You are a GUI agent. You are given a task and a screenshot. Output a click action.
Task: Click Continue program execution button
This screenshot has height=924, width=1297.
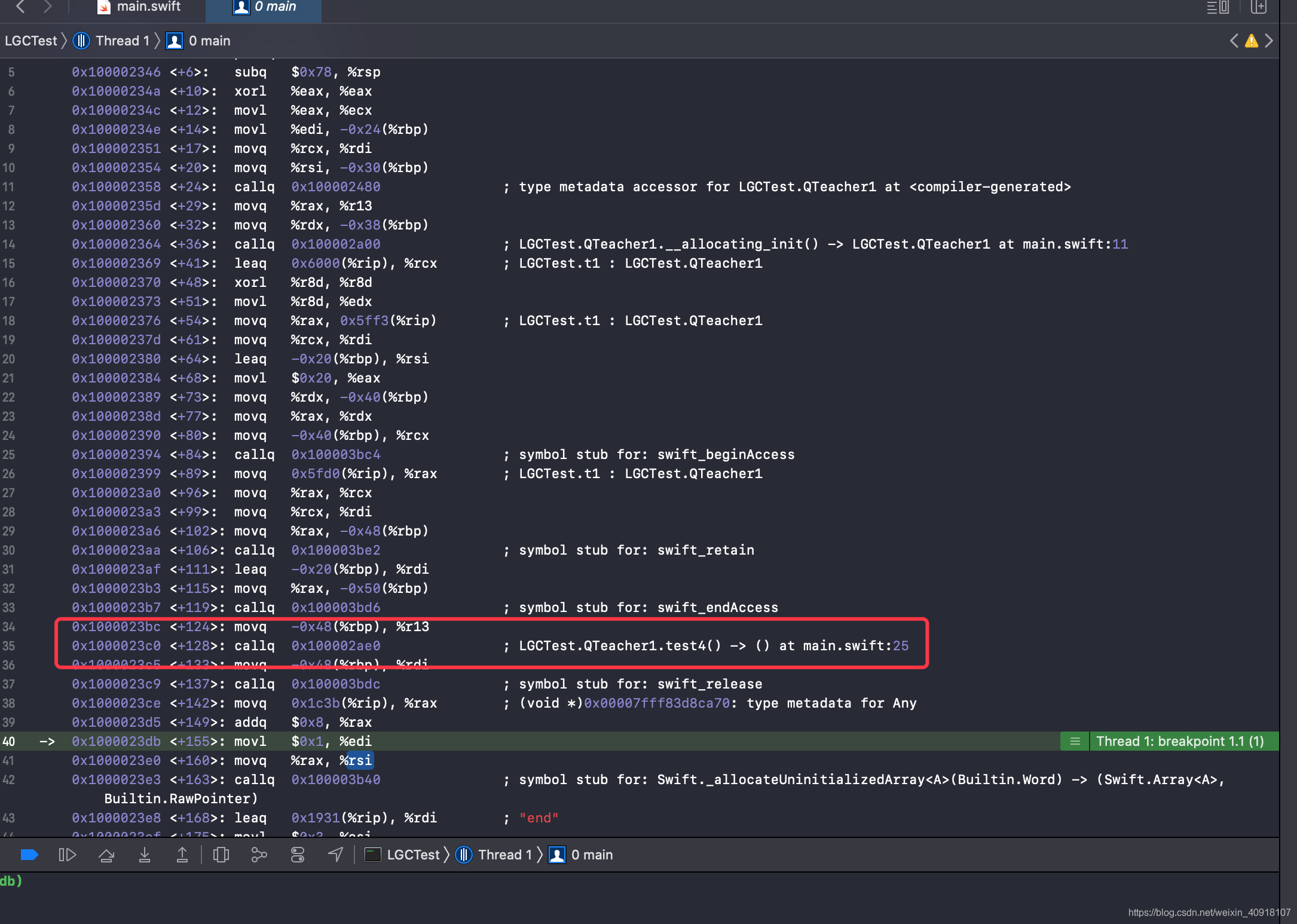point(67,855)
